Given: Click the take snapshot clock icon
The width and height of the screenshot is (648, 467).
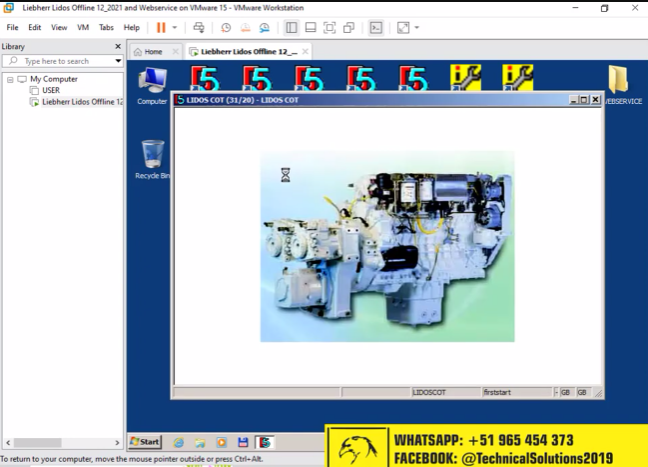Looking at the screenshot, I should click(x=225, y=27).
